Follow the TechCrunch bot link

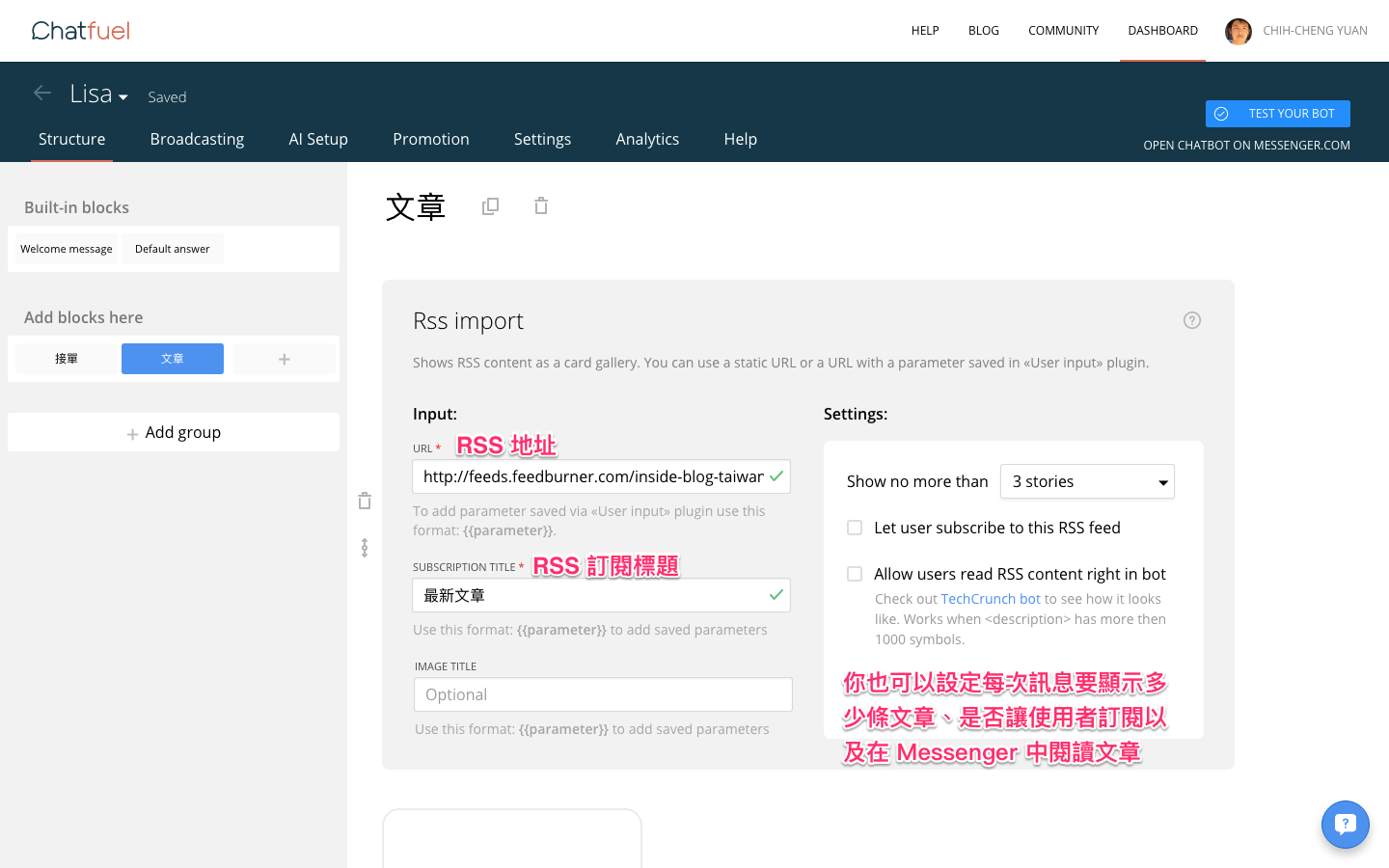click(991, 599)
